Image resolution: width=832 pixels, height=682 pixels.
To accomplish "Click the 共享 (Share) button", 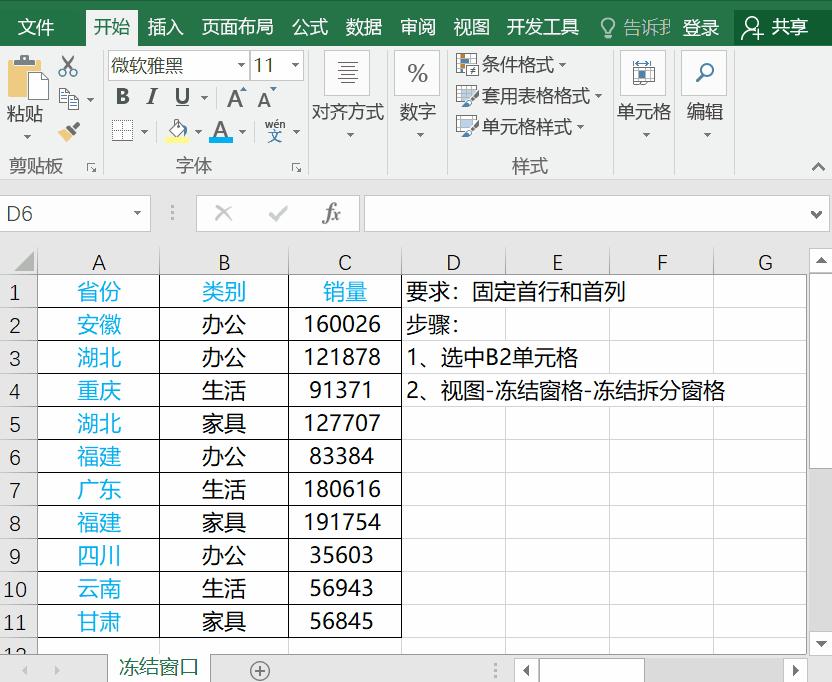I will tap(780, 27).
